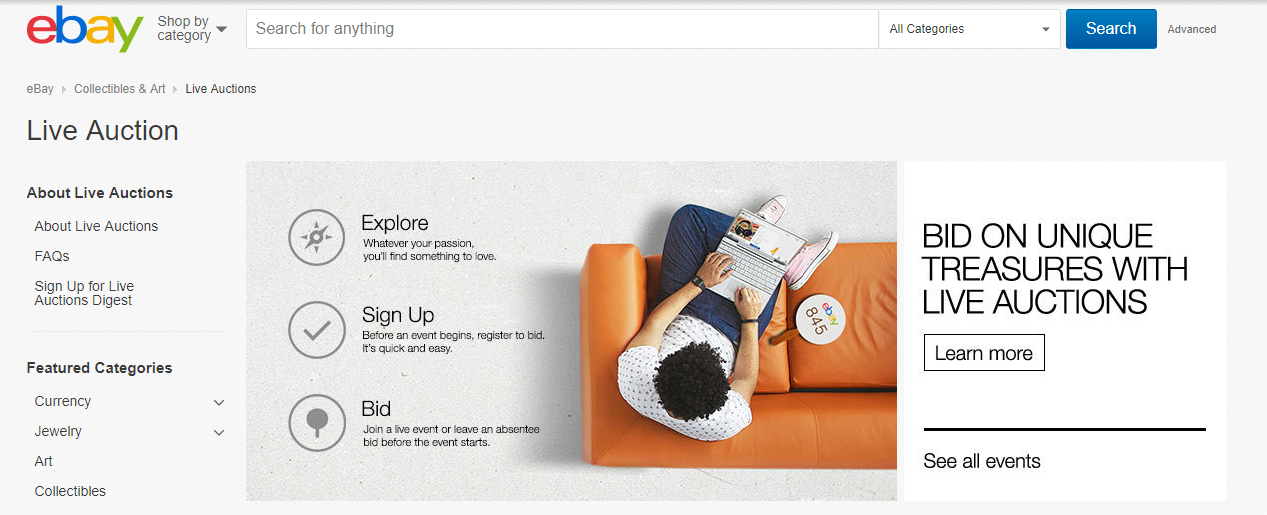Open the All Categories dropdown
1267x515 pixels.
tap(969, 29)
